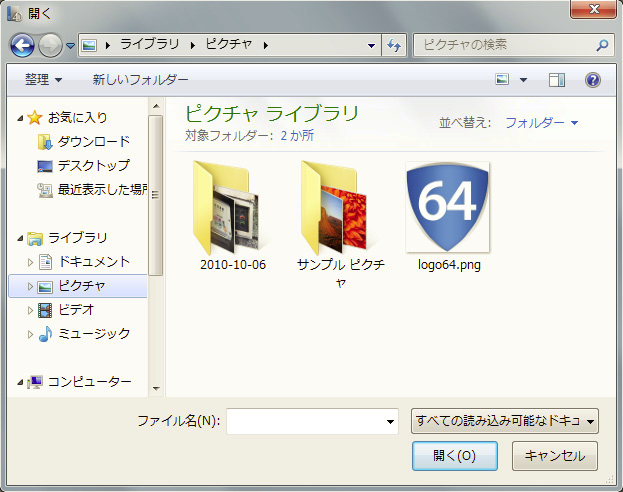
Task: Click the Back navigation arrow button
Action: 22,45
